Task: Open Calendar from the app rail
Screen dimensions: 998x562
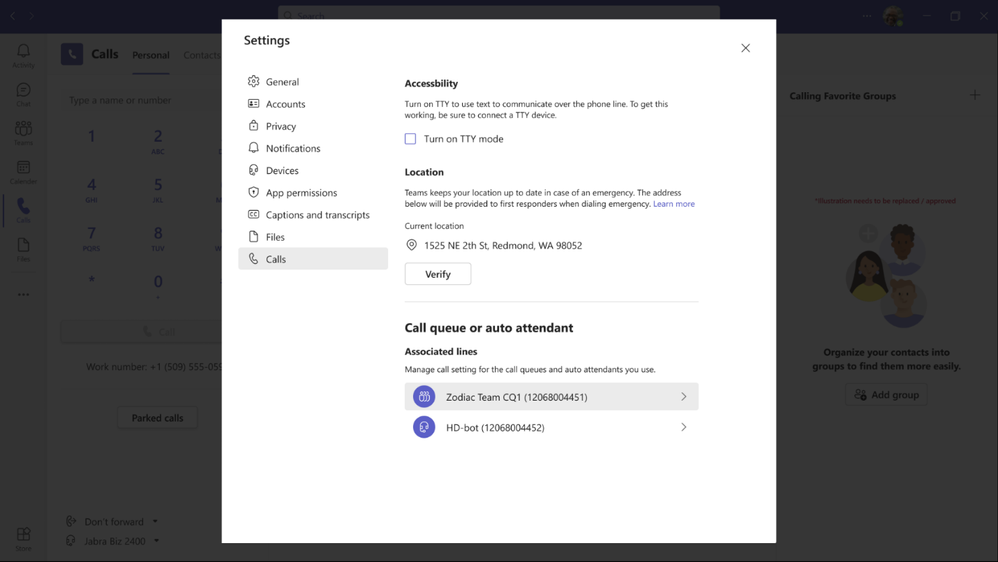Action: click(x=23, y=172)
